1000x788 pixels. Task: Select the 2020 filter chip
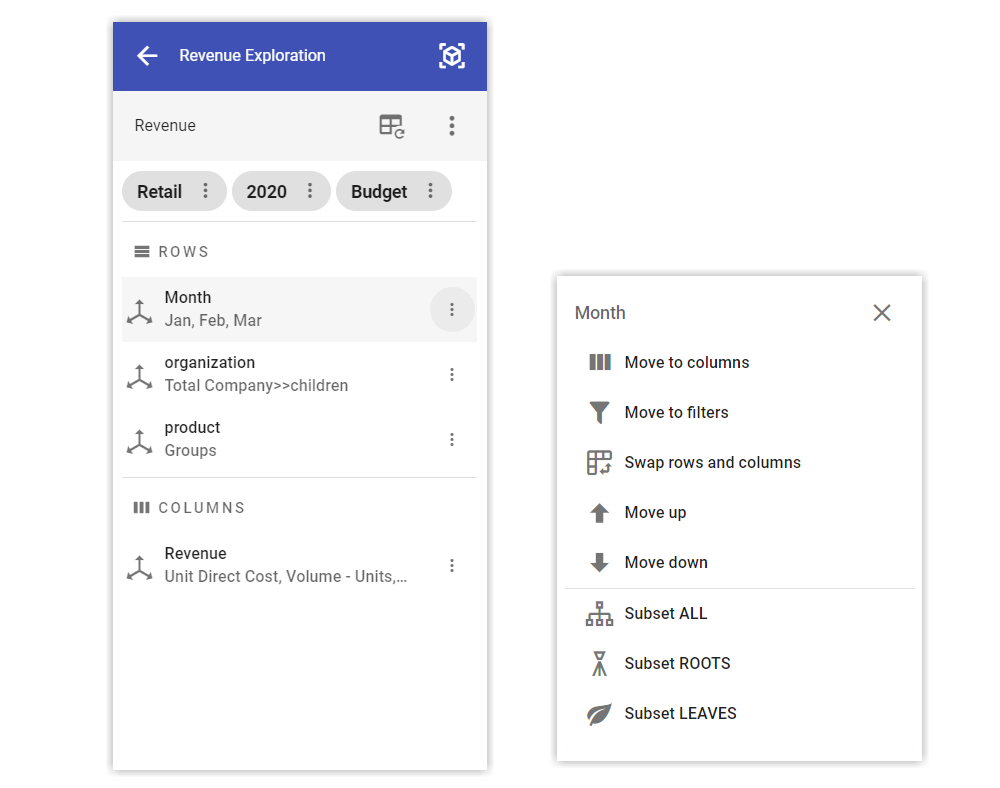click(281, 191)
